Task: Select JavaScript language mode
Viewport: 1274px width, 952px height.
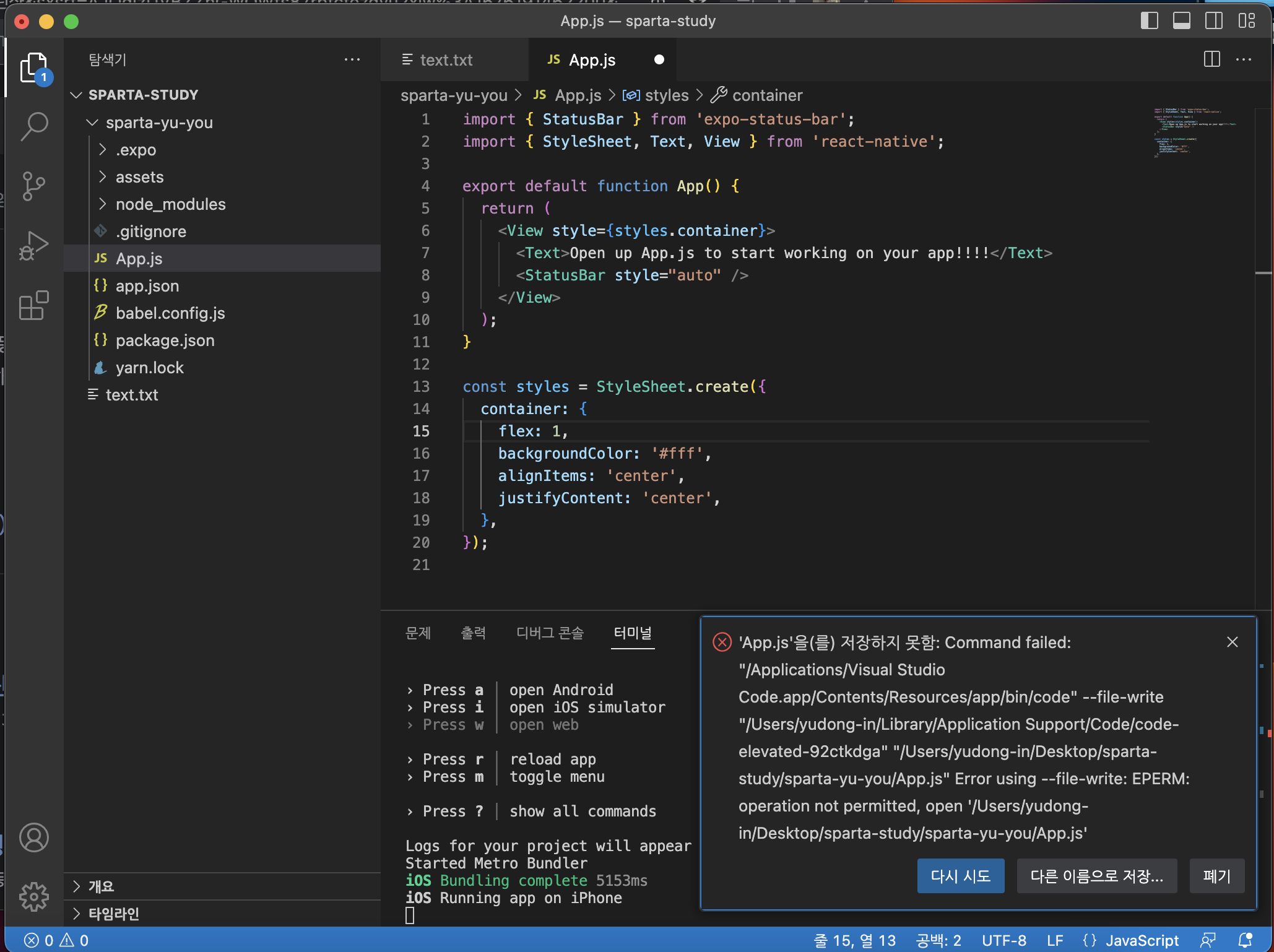Action: (x=1142, y=941)
